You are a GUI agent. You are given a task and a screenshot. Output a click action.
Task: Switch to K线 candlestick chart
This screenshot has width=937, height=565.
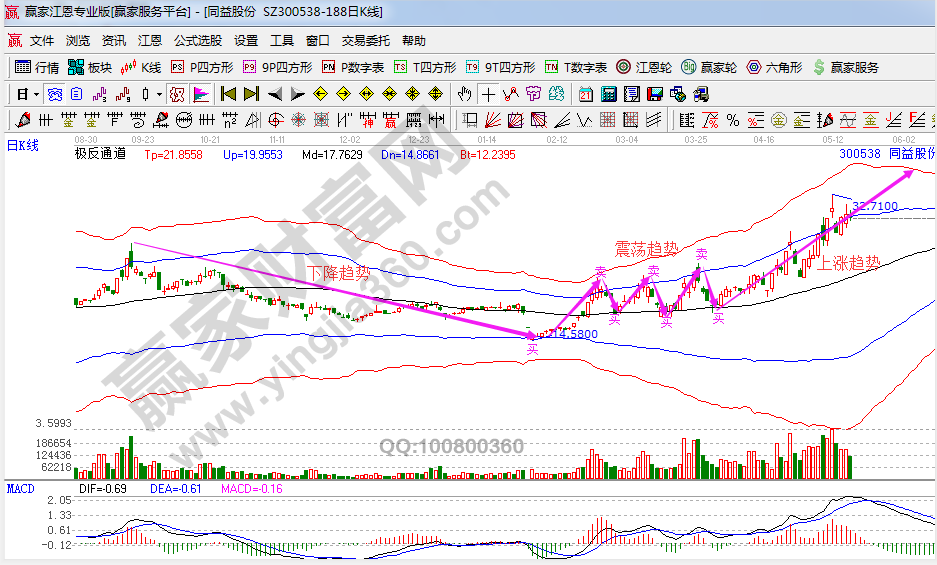point(141,68)
